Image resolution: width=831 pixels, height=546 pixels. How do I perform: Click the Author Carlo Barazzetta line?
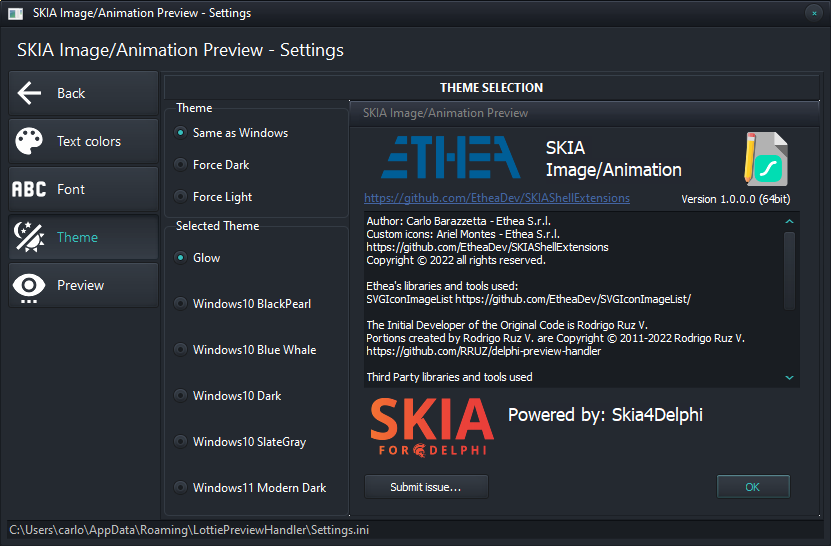(x=458, y=221)
